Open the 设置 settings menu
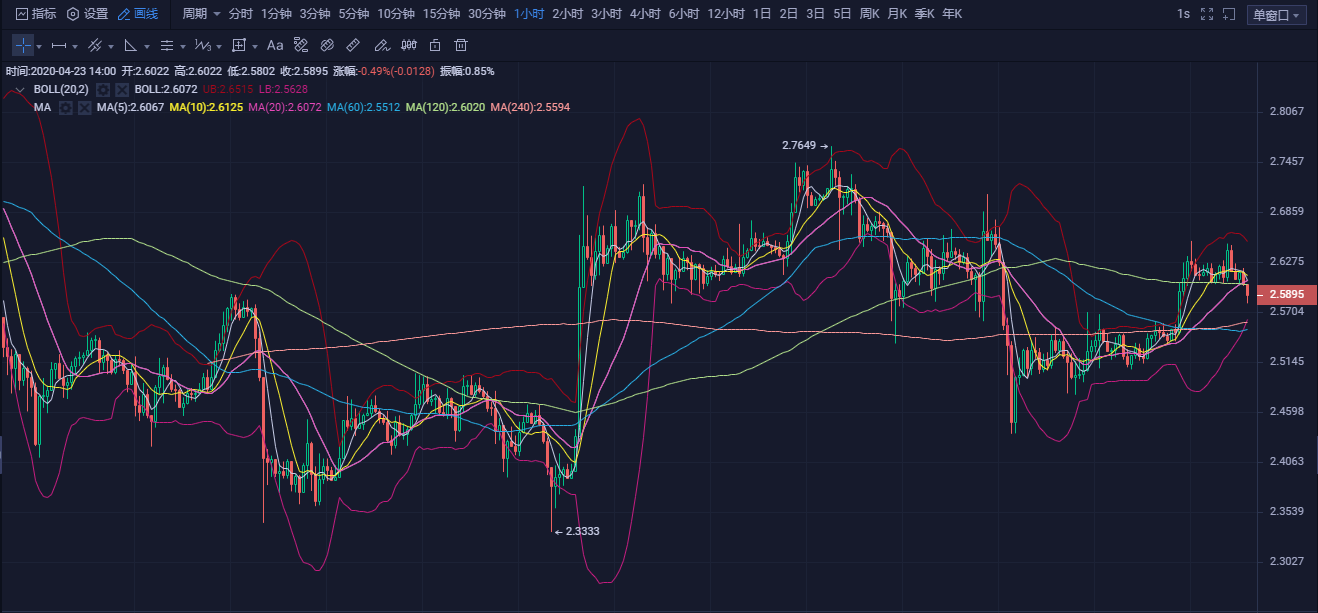1318x613 pixels. click(x=87, y=14)
